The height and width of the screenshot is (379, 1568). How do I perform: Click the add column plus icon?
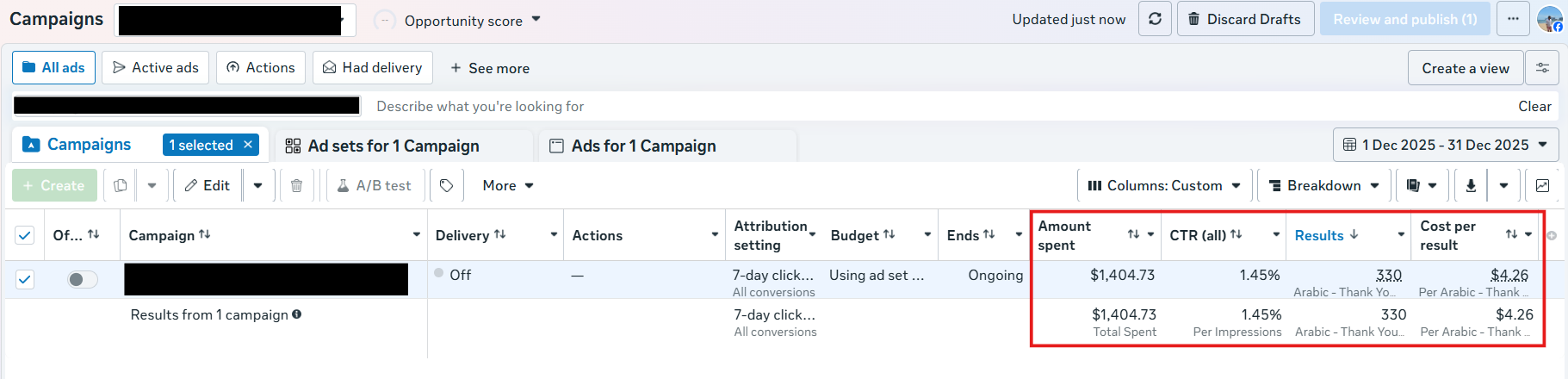pyautogui.click(x=1552, y=235)
